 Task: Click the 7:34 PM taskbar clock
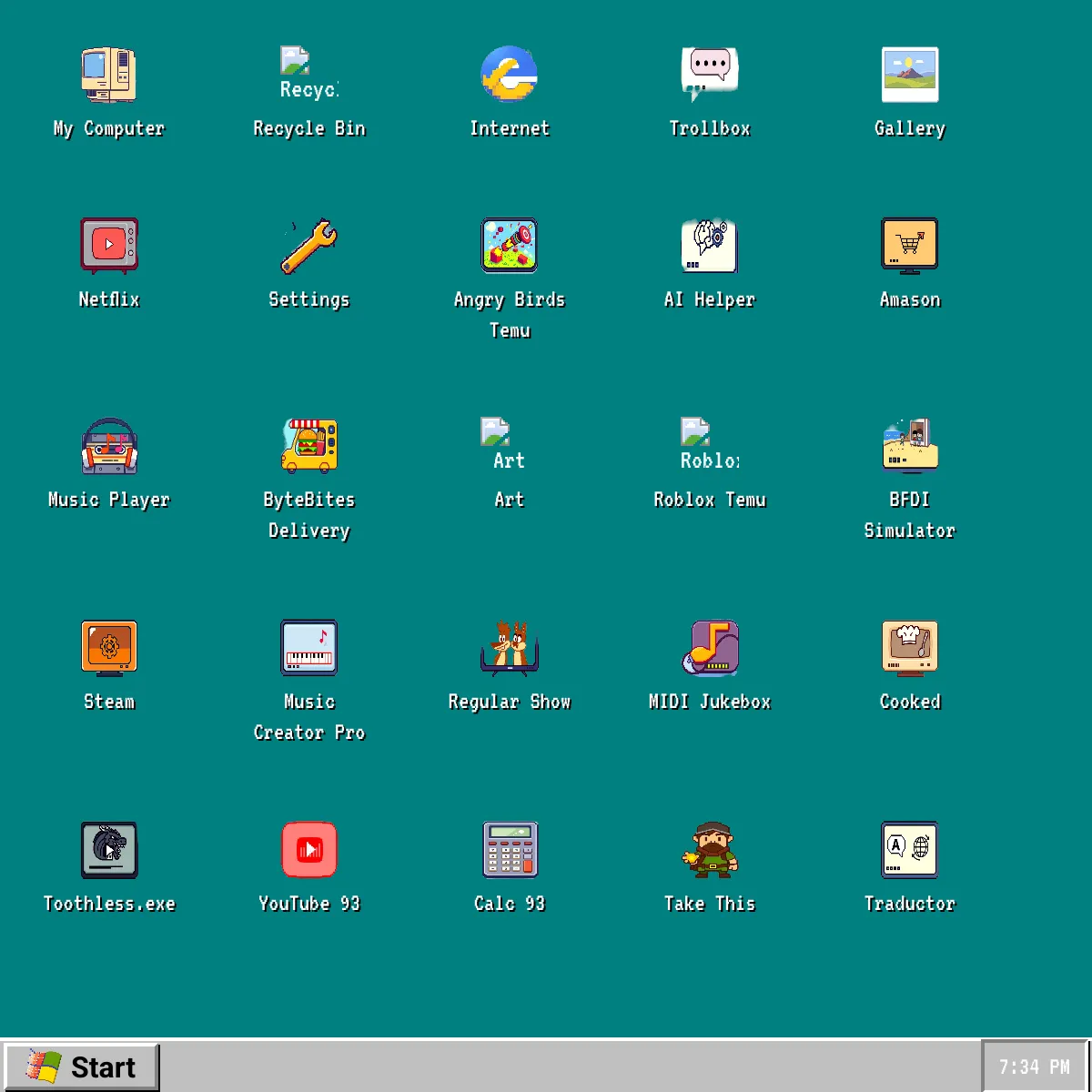click(1035, 1067)
